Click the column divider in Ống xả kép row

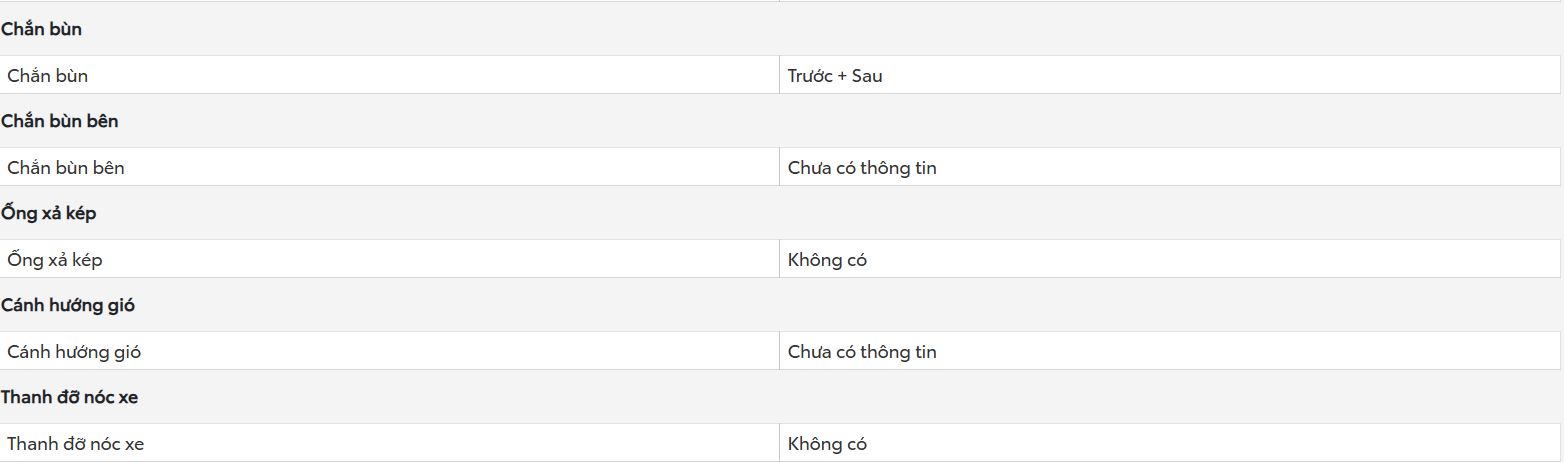pyautogui.click(x=780, y=259)
